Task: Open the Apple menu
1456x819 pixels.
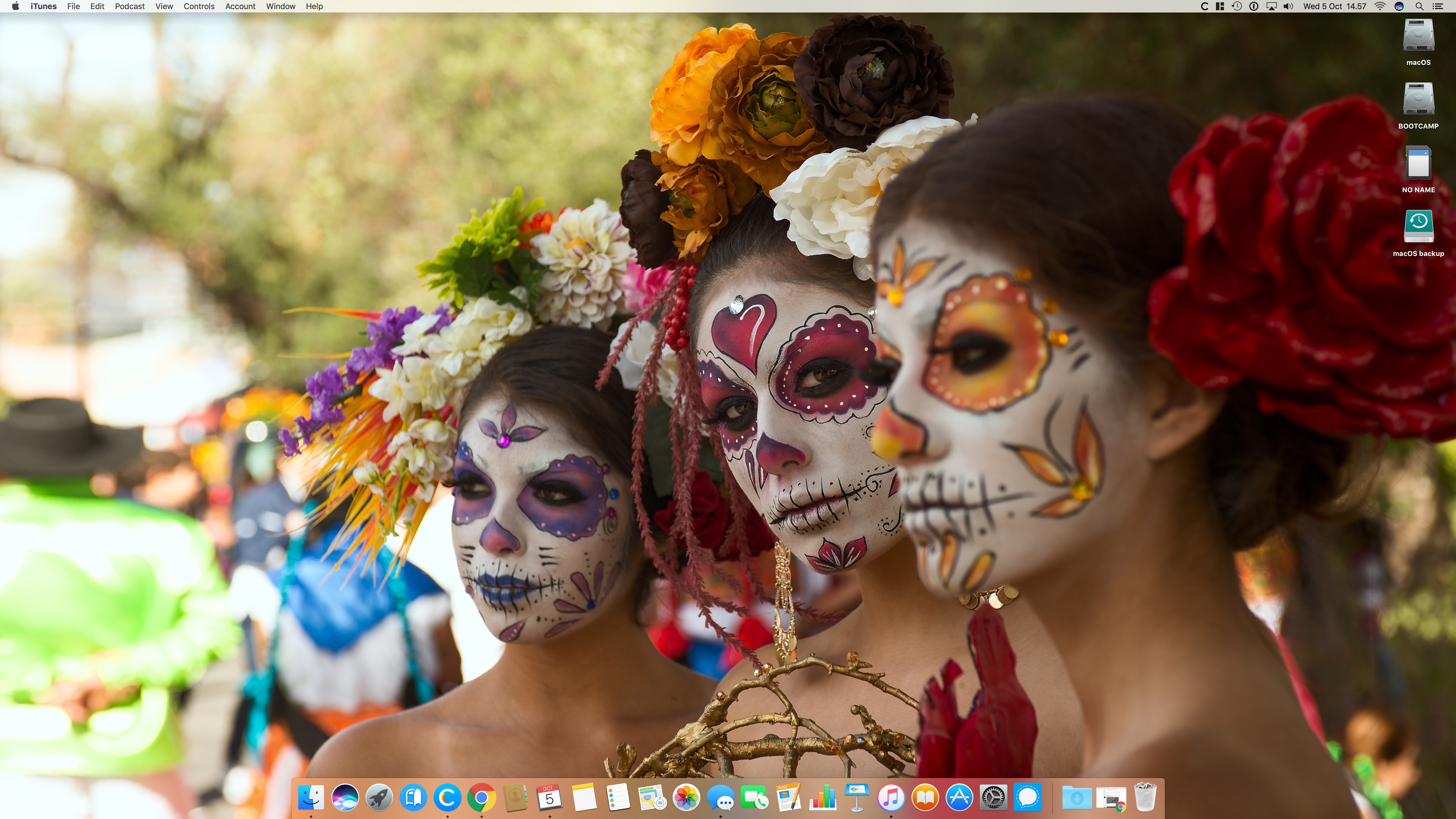Action: [15, 6]
